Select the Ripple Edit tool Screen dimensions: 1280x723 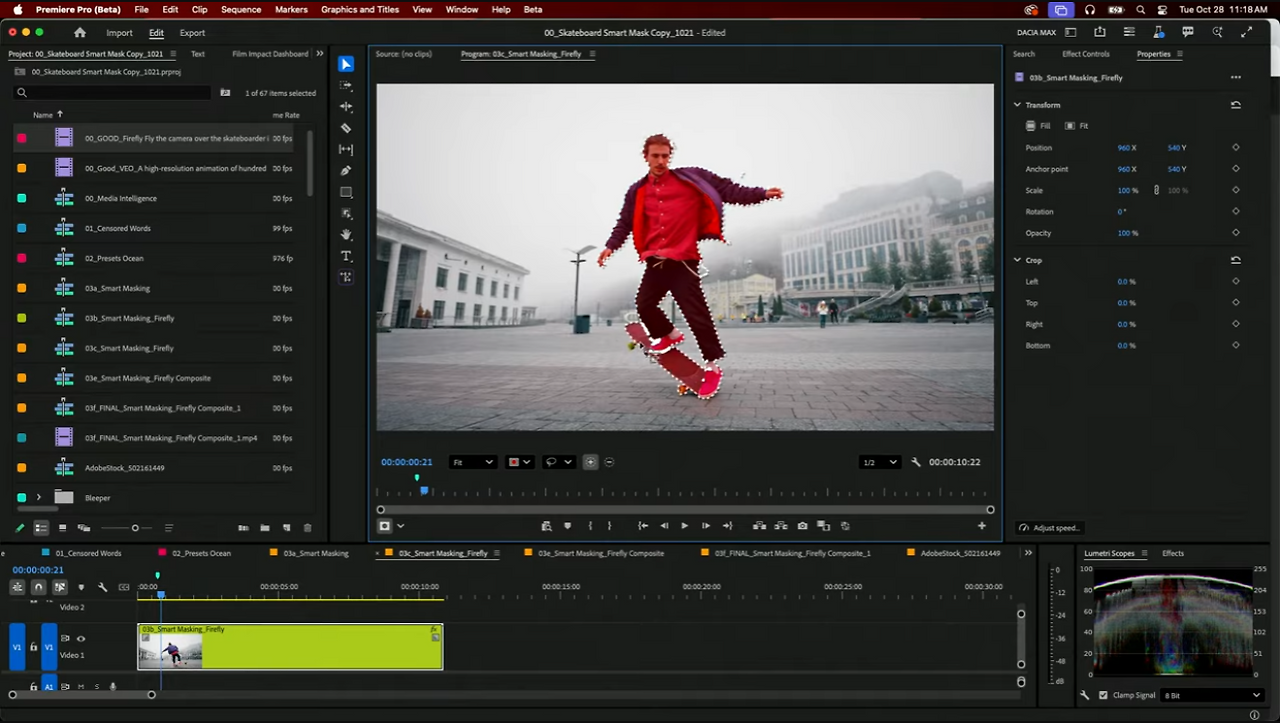[x=346, y=106]
